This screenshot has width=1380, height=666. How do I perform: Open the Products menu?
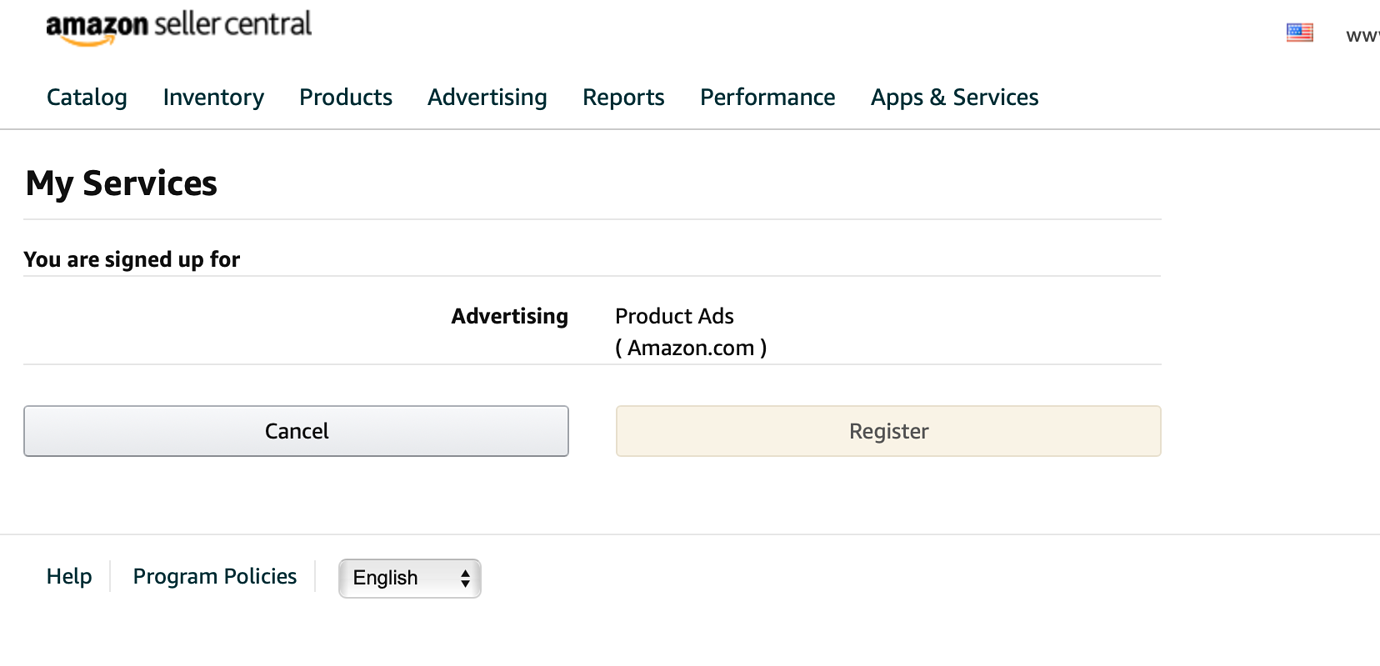click(x=345, y=97)
